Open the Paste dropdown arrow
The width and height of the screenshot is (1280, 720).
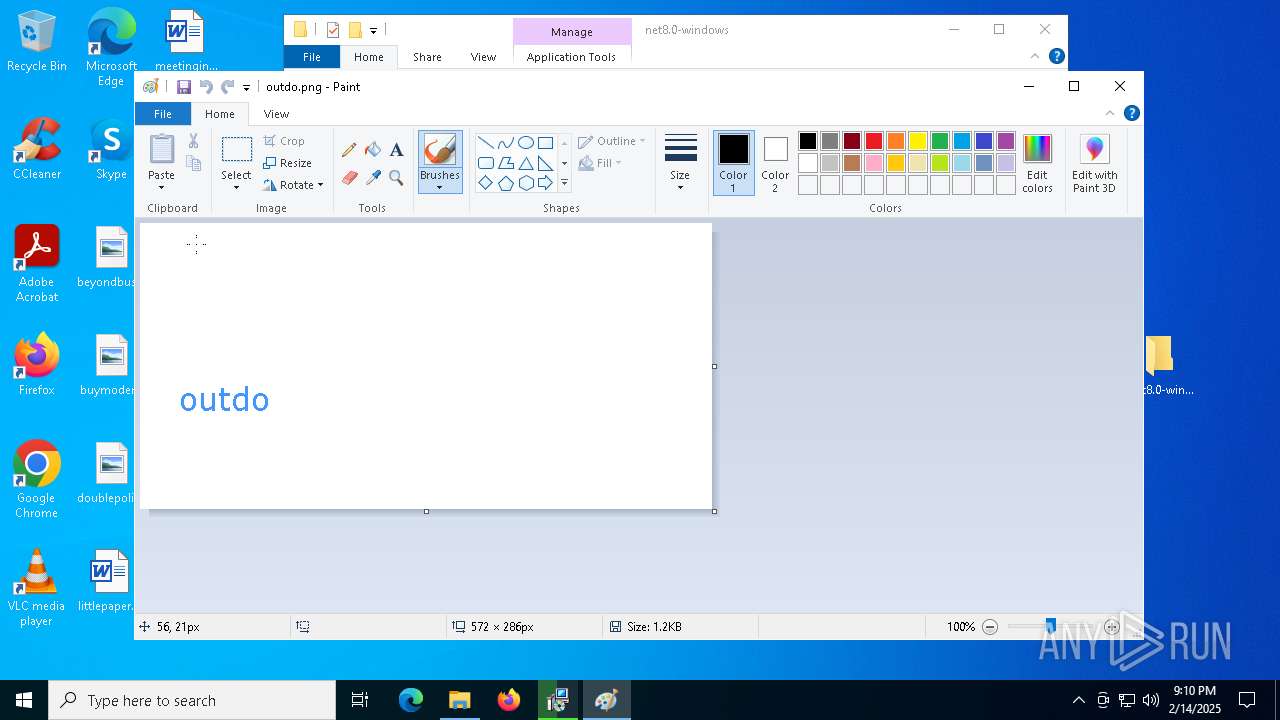click(x=161, y=187)
